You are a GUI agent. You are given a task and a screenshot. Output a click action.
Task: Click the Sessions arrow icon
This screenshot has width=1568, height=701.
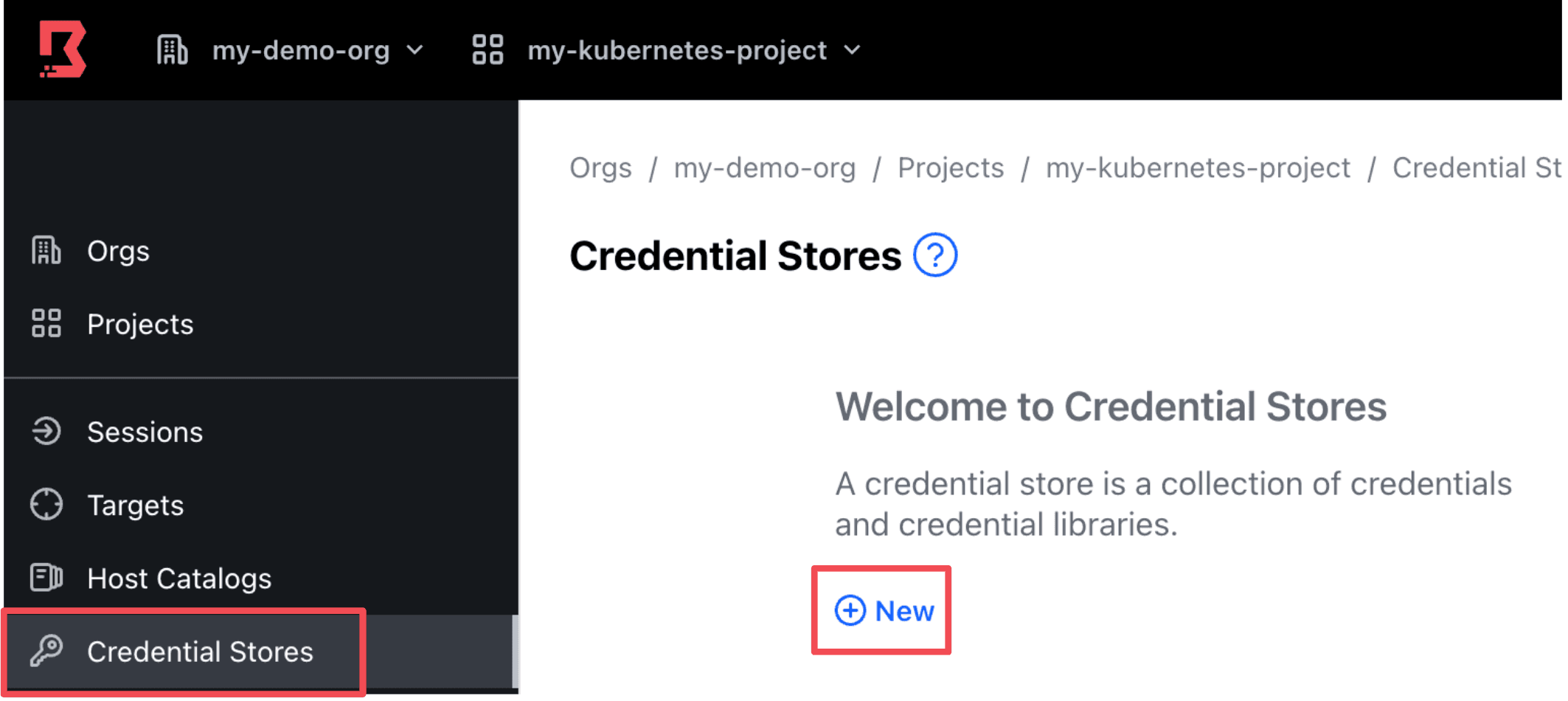[x=46, y=432]
